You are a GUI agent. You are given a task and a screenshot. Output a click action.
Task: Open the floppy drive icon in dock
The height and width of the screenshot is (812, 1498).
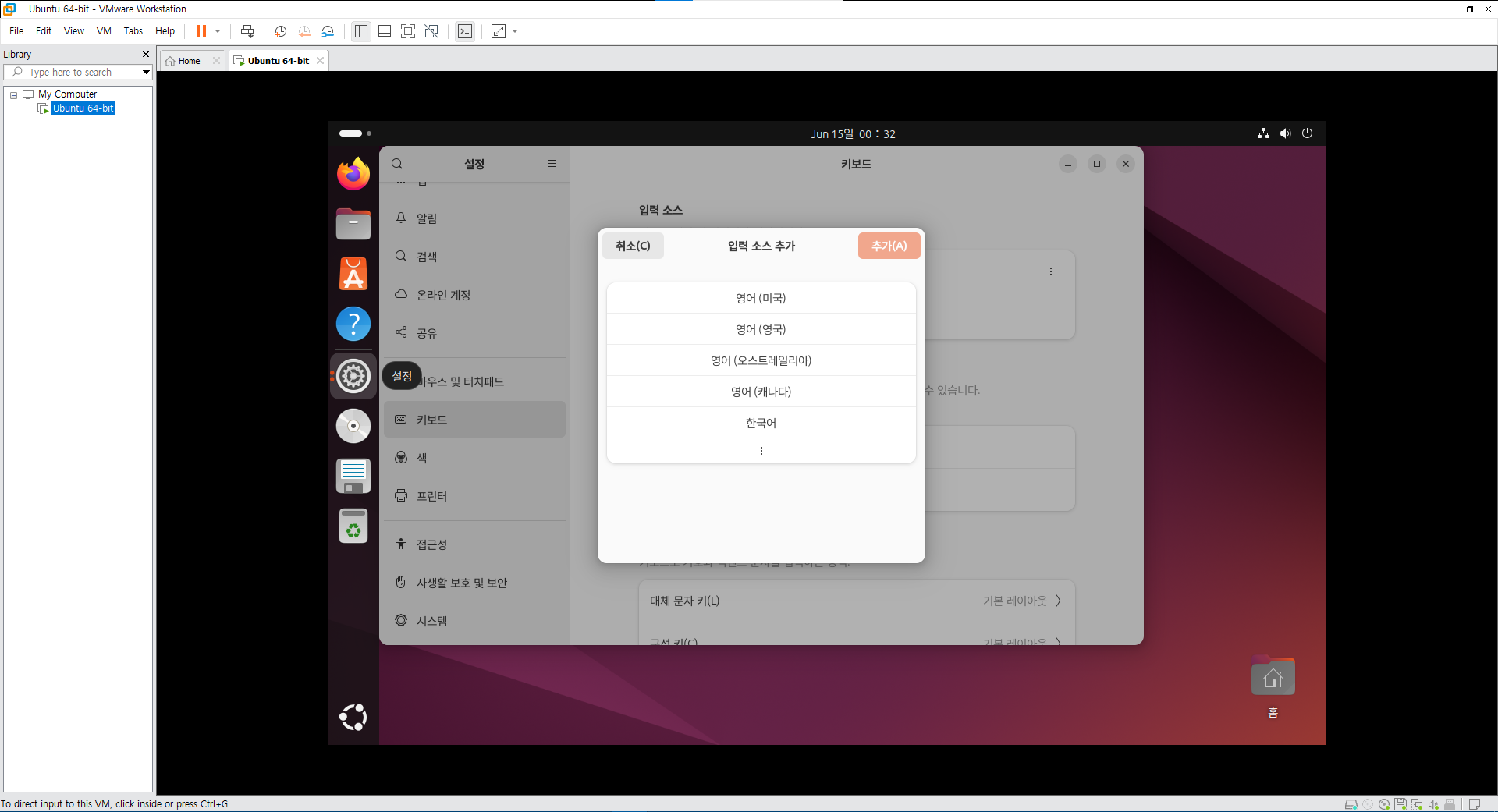click(x=353, y=476)
